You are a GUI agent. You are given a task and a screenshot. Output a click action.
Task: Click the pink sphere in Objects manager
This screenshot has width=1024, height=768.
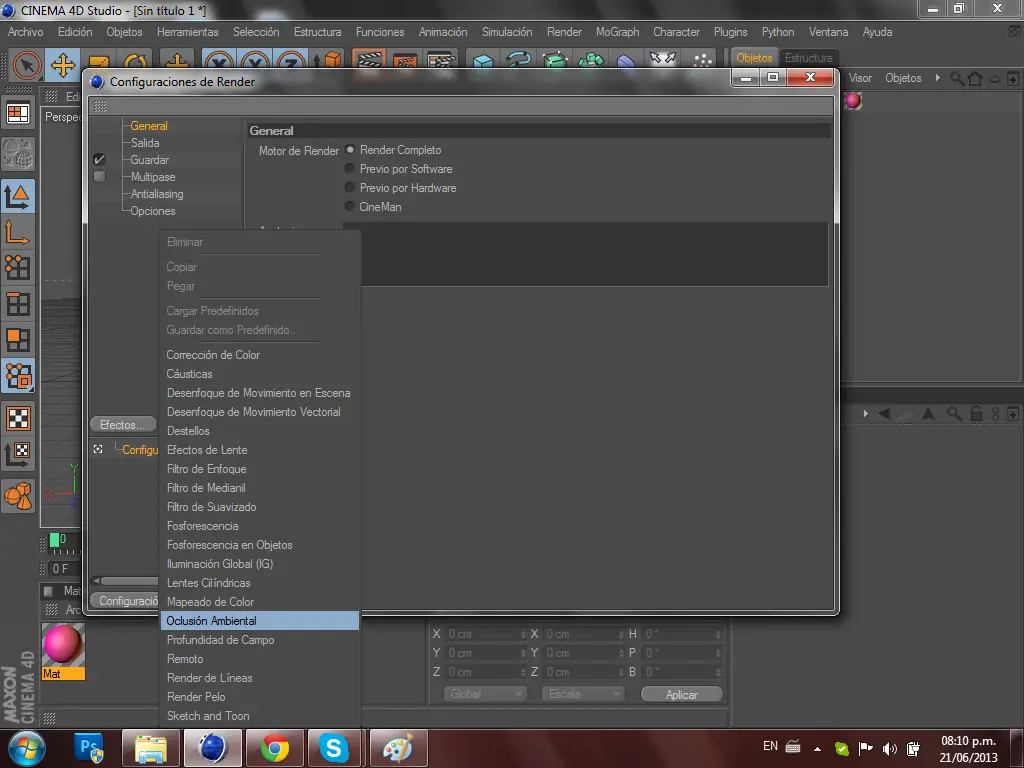[x=853, y=101]
